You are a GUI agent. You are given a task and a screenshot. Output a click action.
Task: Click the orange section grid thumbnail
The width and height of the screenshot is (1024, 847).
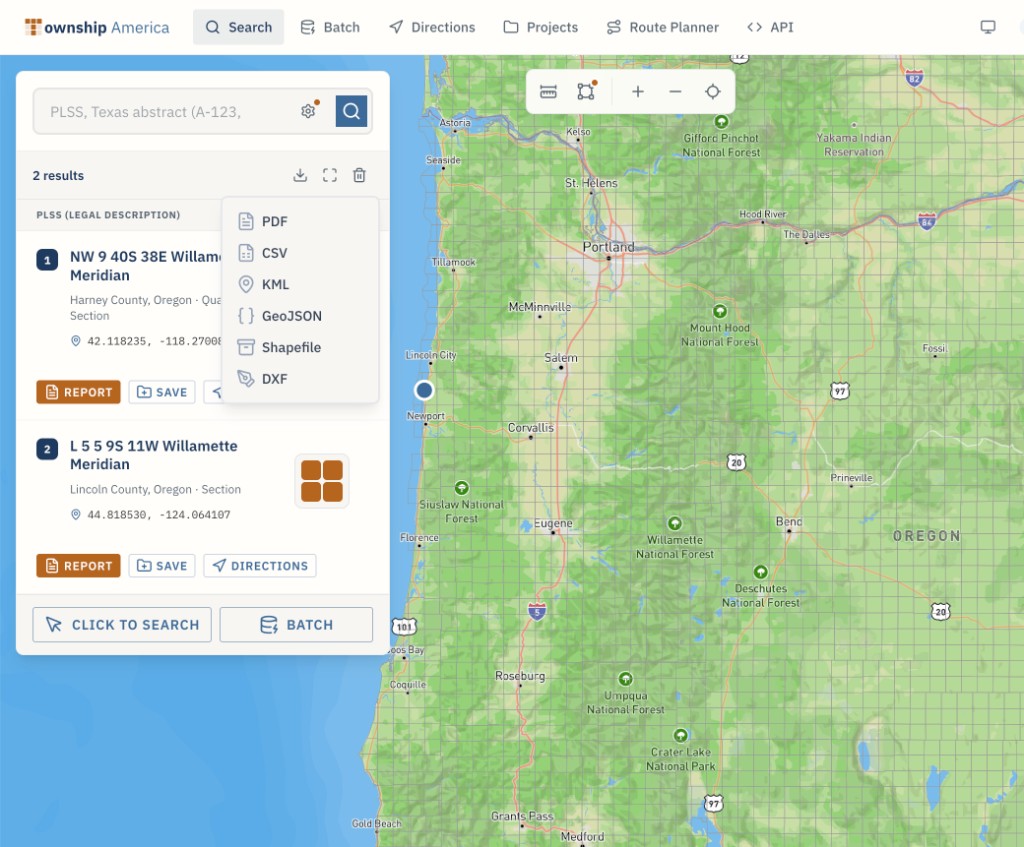point(322,481)
